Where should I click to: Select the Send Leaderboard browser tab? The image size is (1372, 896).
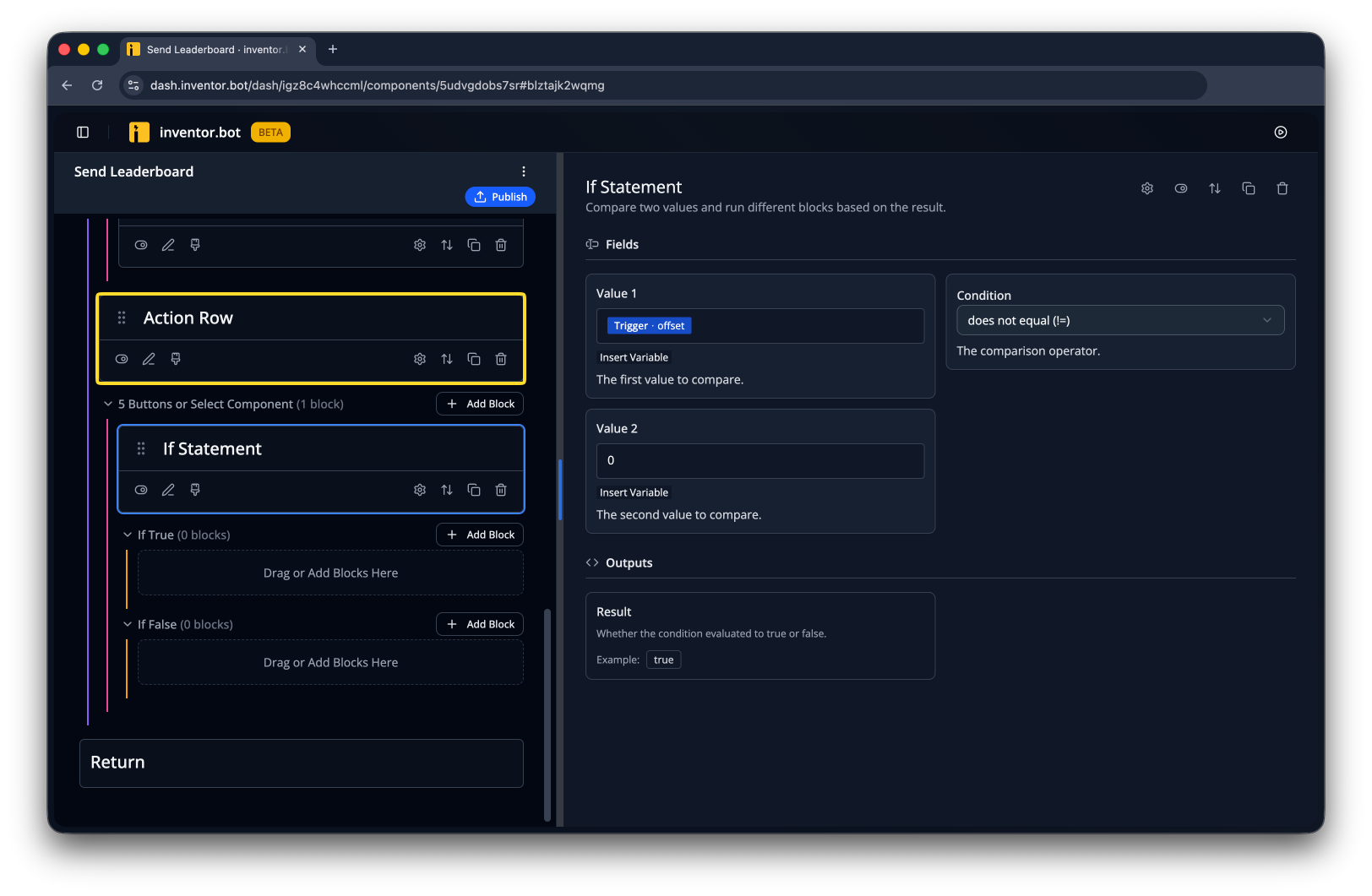[x=218, y=50]
